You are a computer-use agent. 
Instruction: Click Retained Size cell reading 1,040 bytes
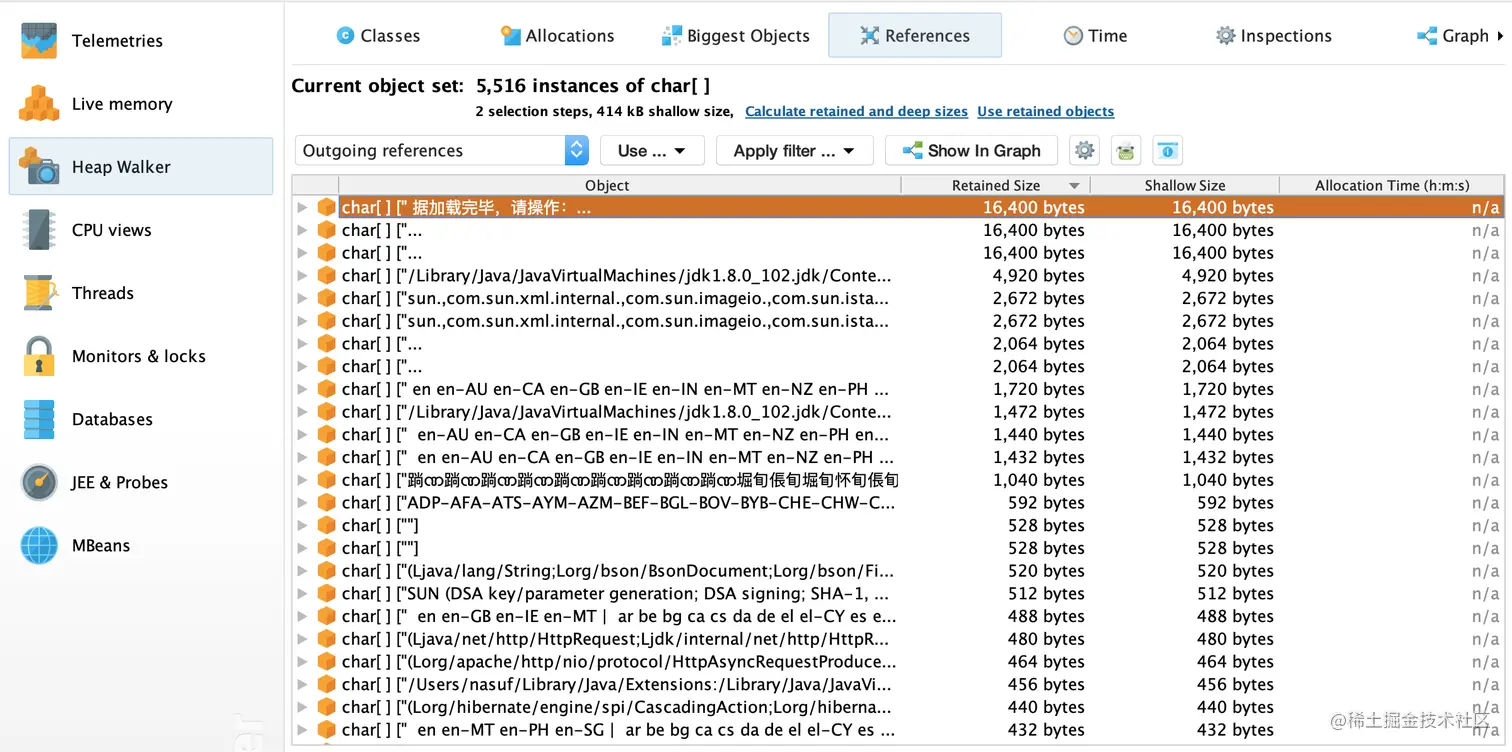1039,480
